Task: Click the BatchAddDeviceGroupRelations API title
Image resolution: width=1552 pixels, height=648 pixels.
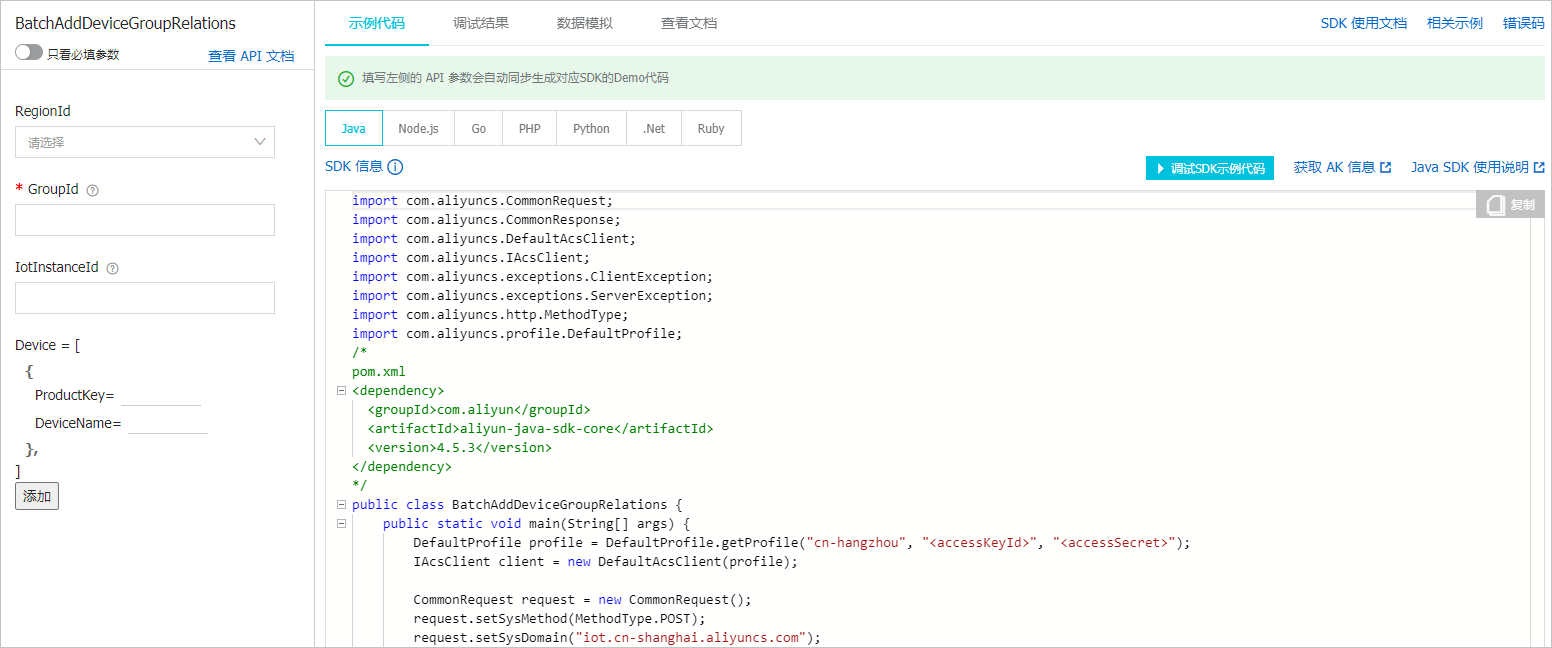Action: (126, 23)
